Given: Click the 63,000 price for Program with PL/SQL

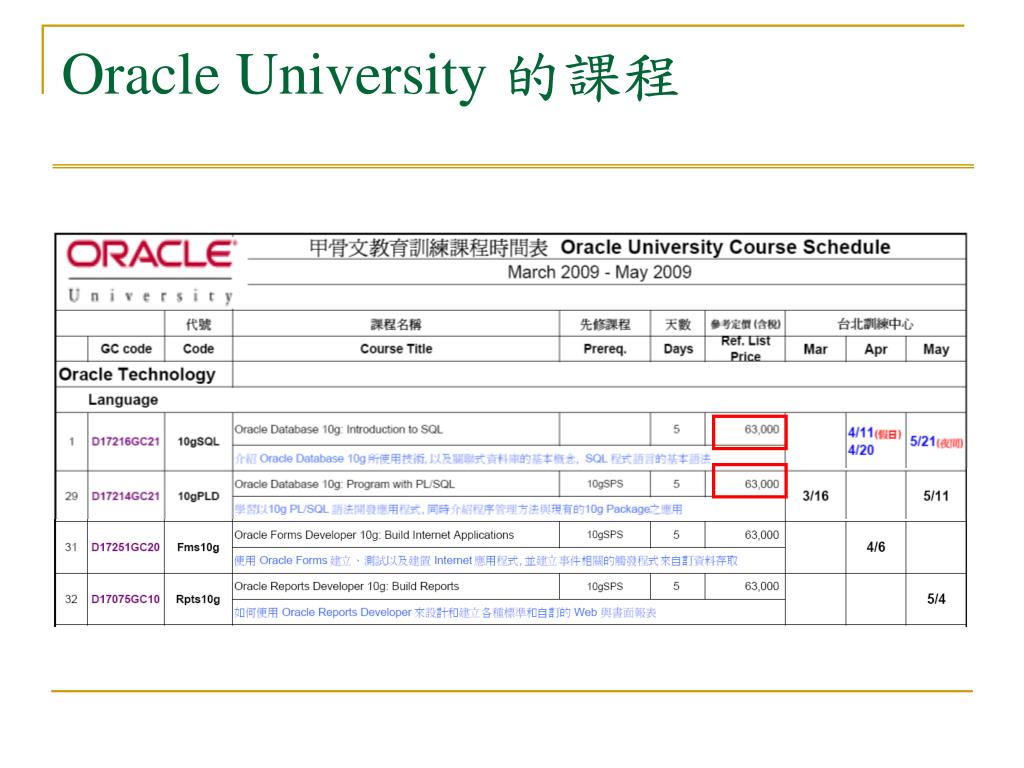Looking at the screenshot, I should 761,484.
